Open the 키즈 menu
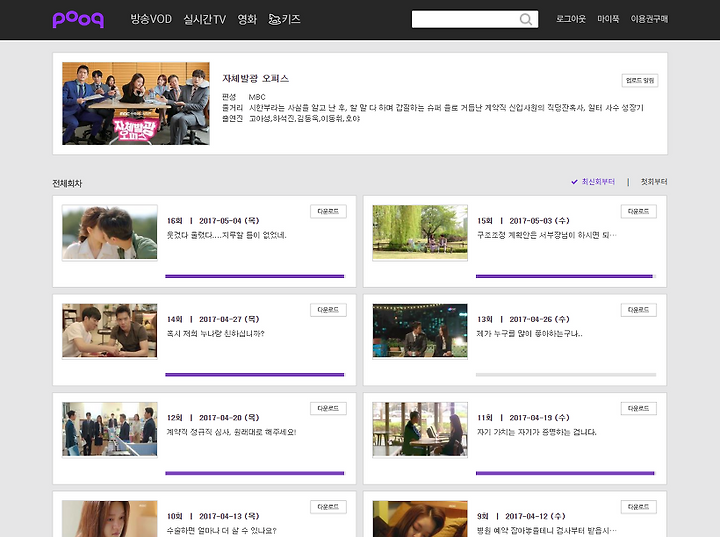The width and height of the screenshot is (720, 537). (291, 19)
